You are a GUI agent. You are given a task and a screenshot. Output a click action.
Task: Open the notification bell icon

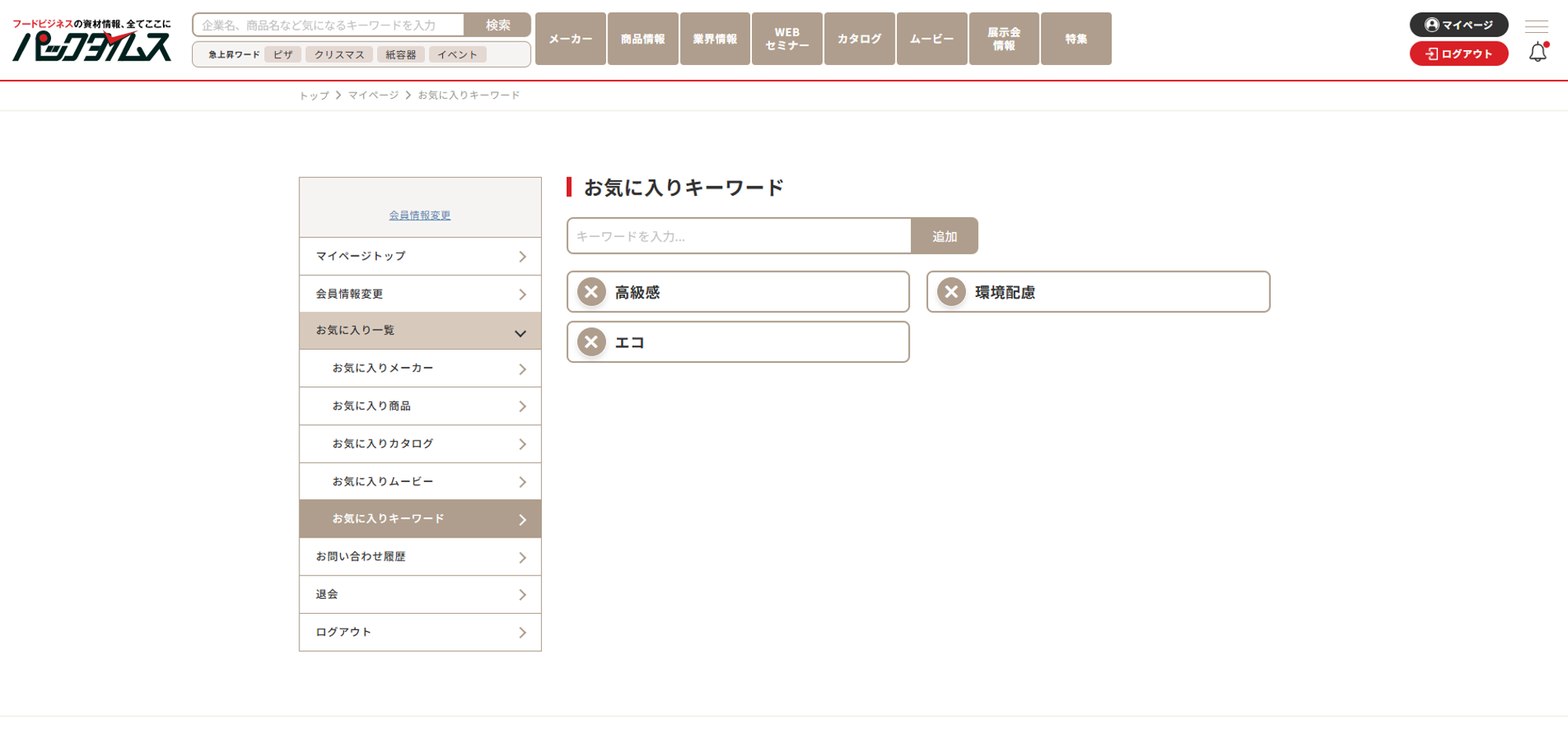1537,53
